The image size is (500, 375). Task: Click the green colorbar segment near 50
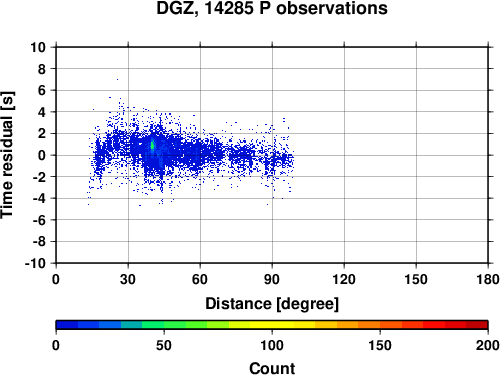point(164,325)
